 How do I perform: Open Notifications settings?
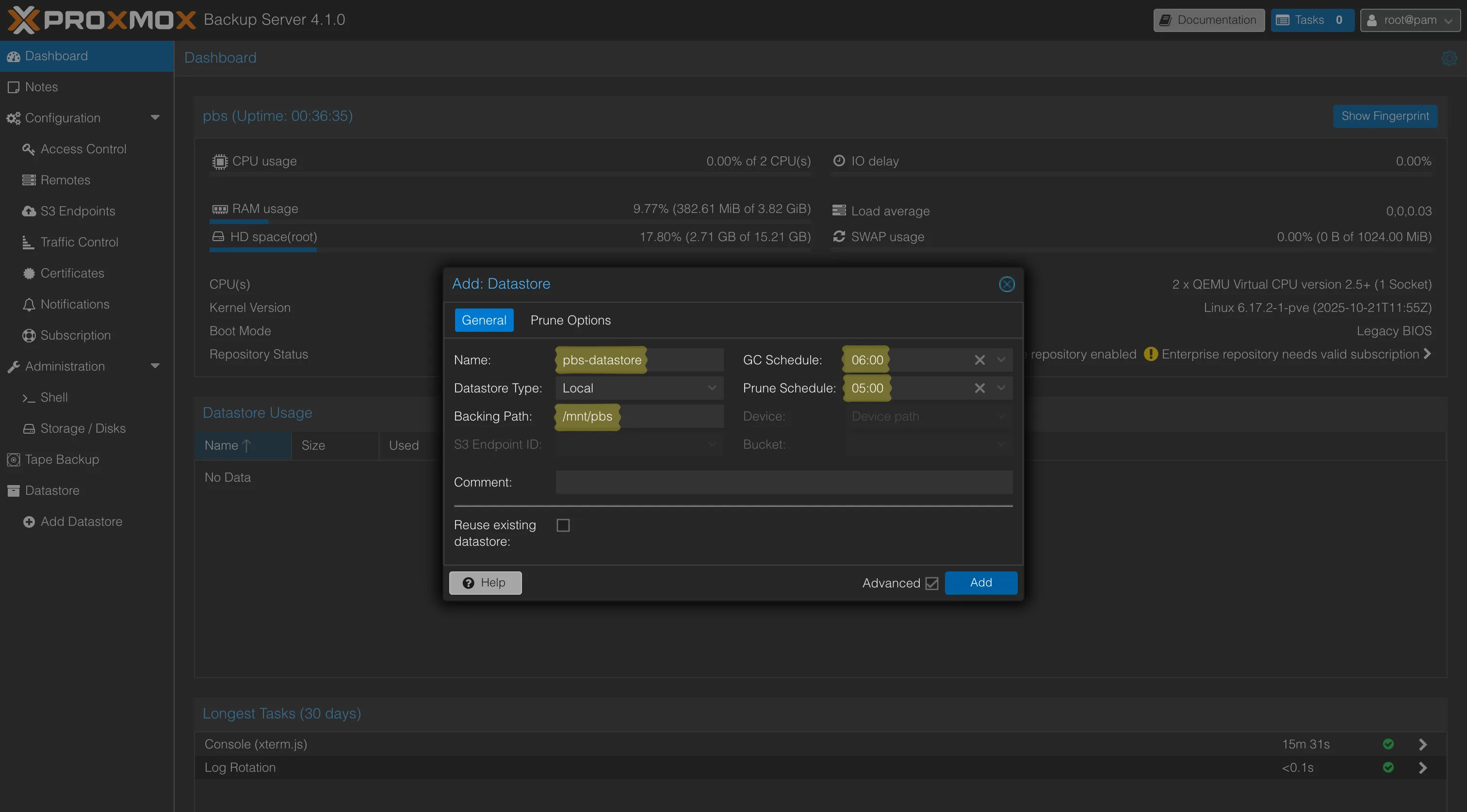86,305
